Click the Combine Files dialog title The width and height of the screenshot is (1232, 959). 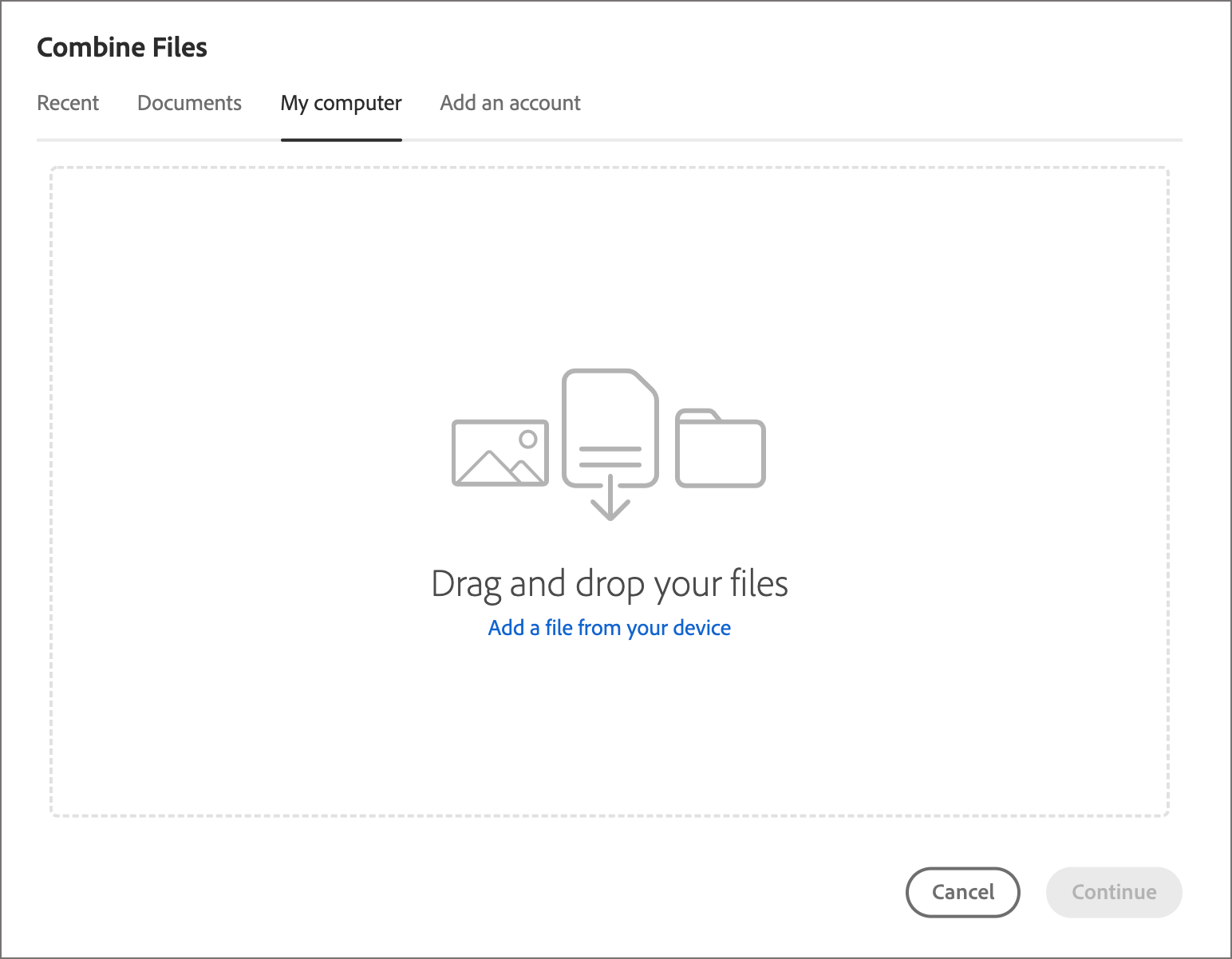[x=122, y=48]
